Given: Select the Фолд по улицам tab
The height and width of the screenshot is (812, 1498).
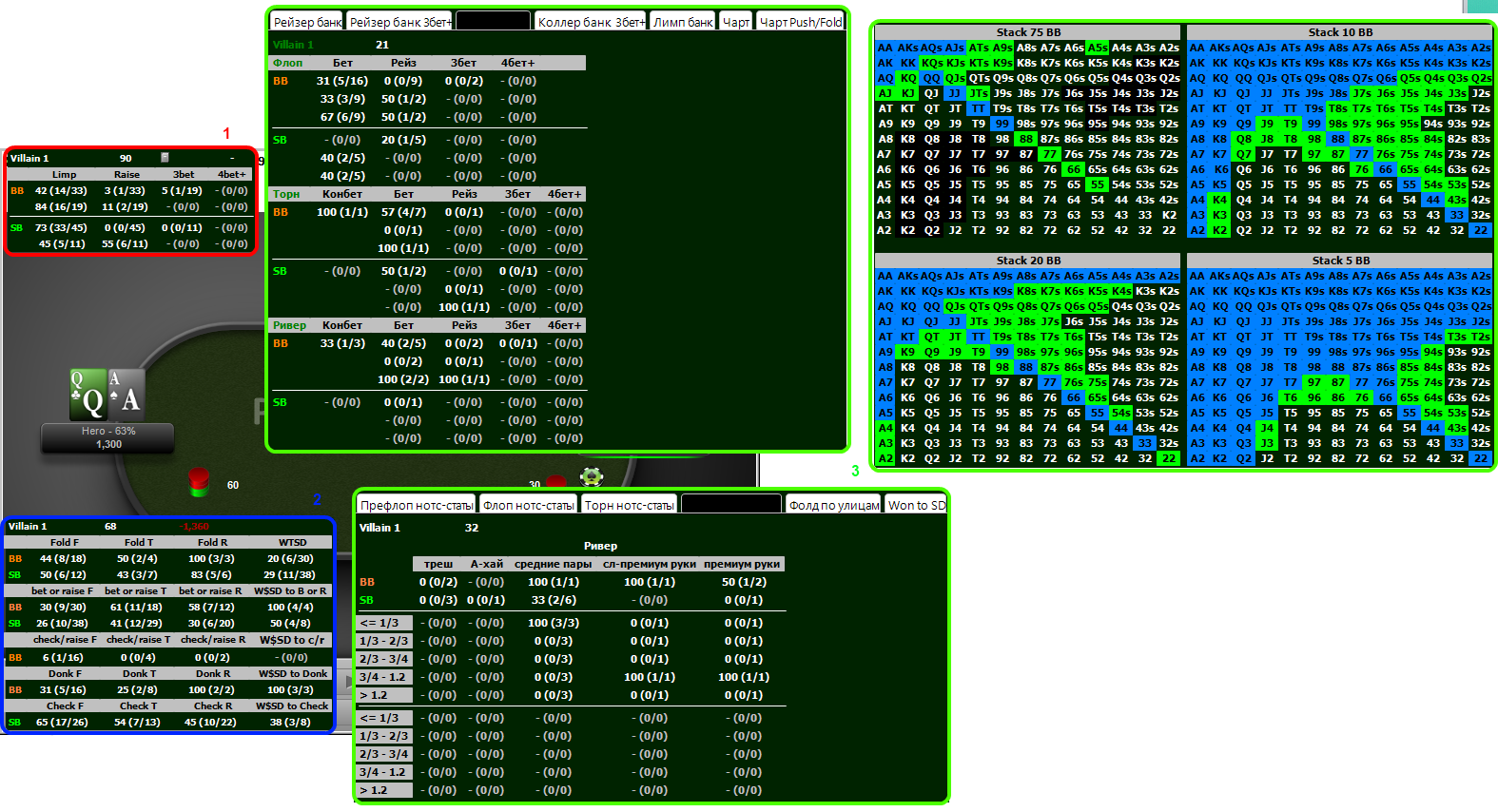Looking at the screenshot, I should pos(833,505).
